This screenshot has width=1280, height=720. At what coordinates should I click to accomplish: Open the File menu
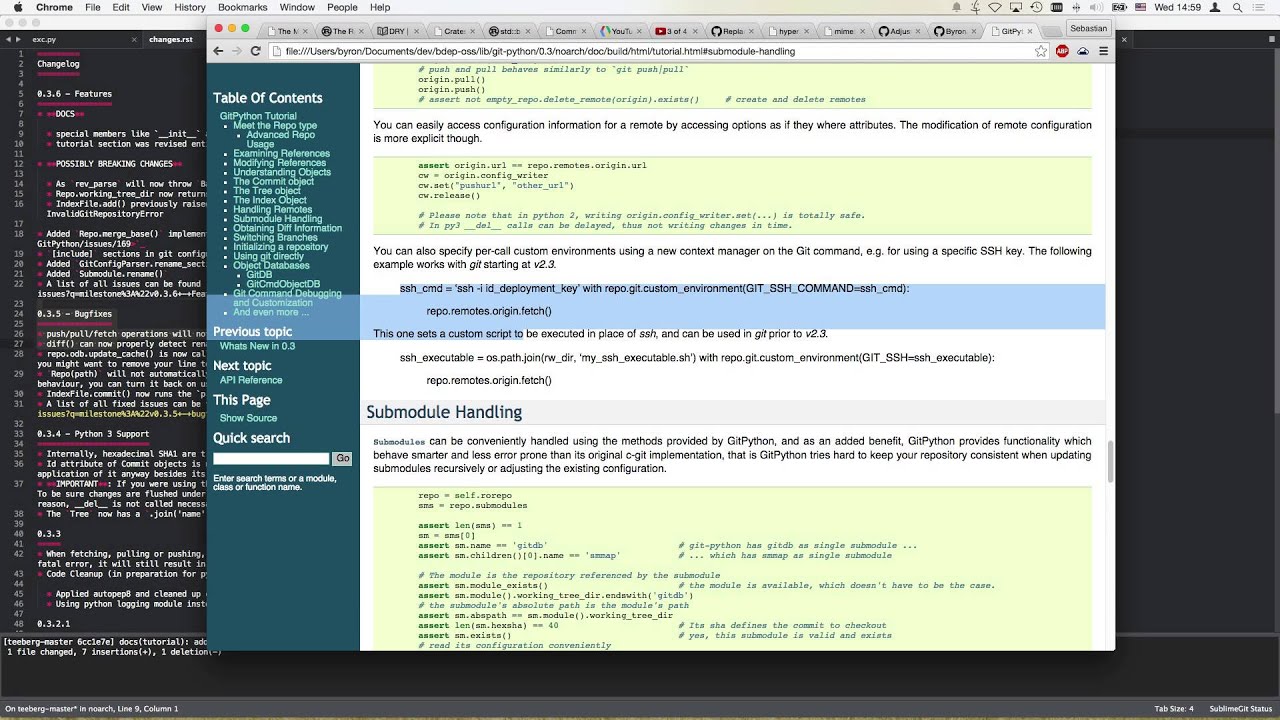(93, 7)
